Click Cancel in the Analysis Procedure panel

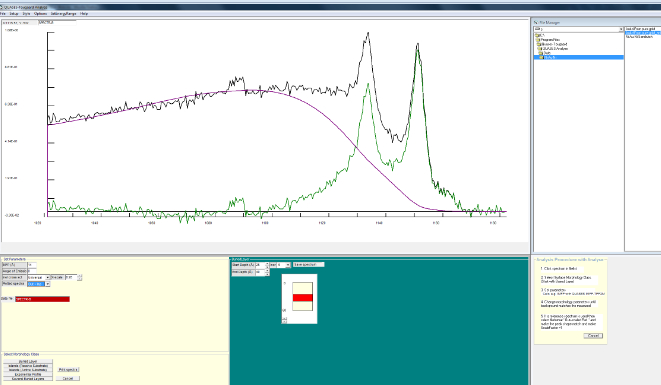click(593, 336)
